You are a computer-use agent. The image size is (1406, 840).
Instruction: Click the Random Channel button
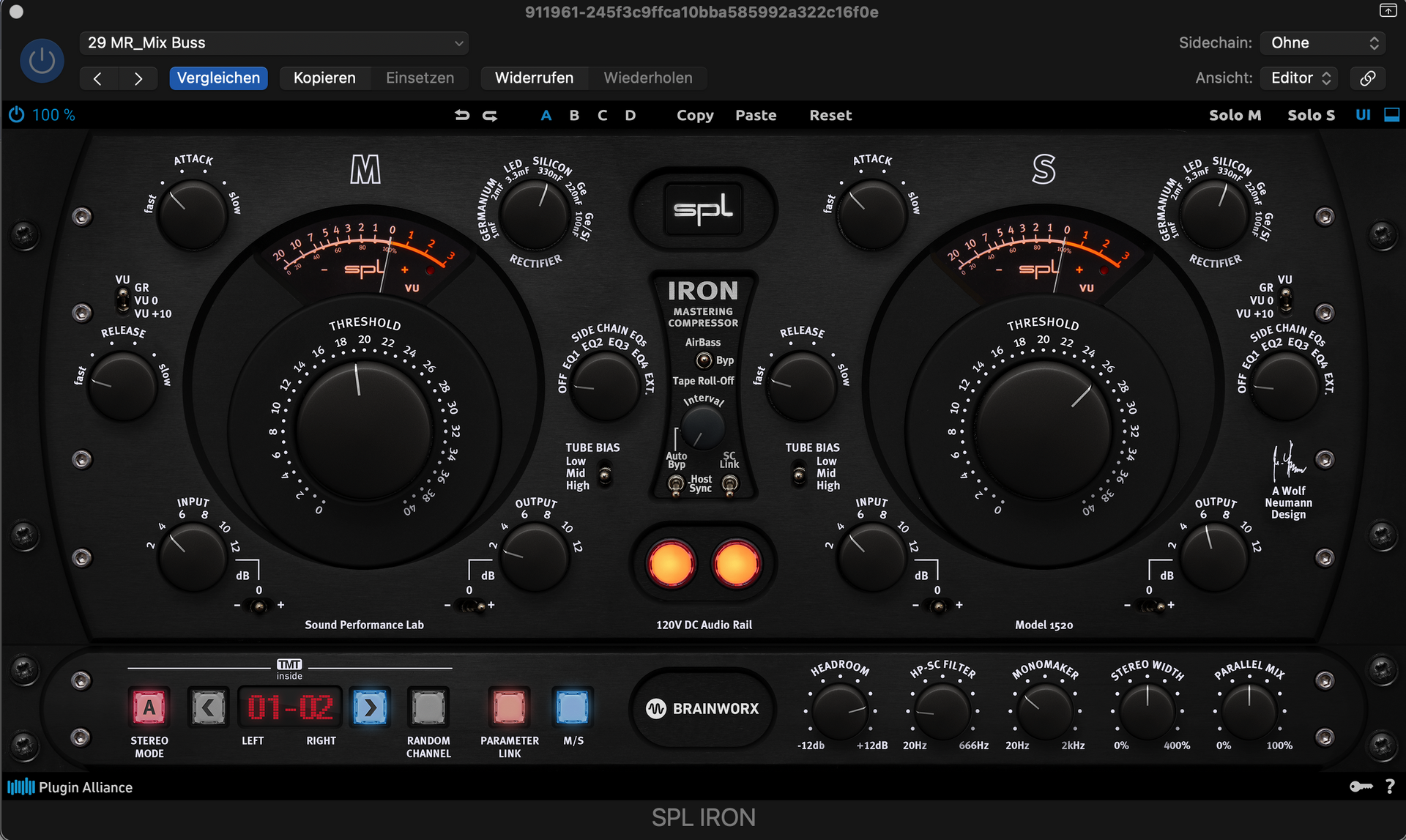pos(428,707)
